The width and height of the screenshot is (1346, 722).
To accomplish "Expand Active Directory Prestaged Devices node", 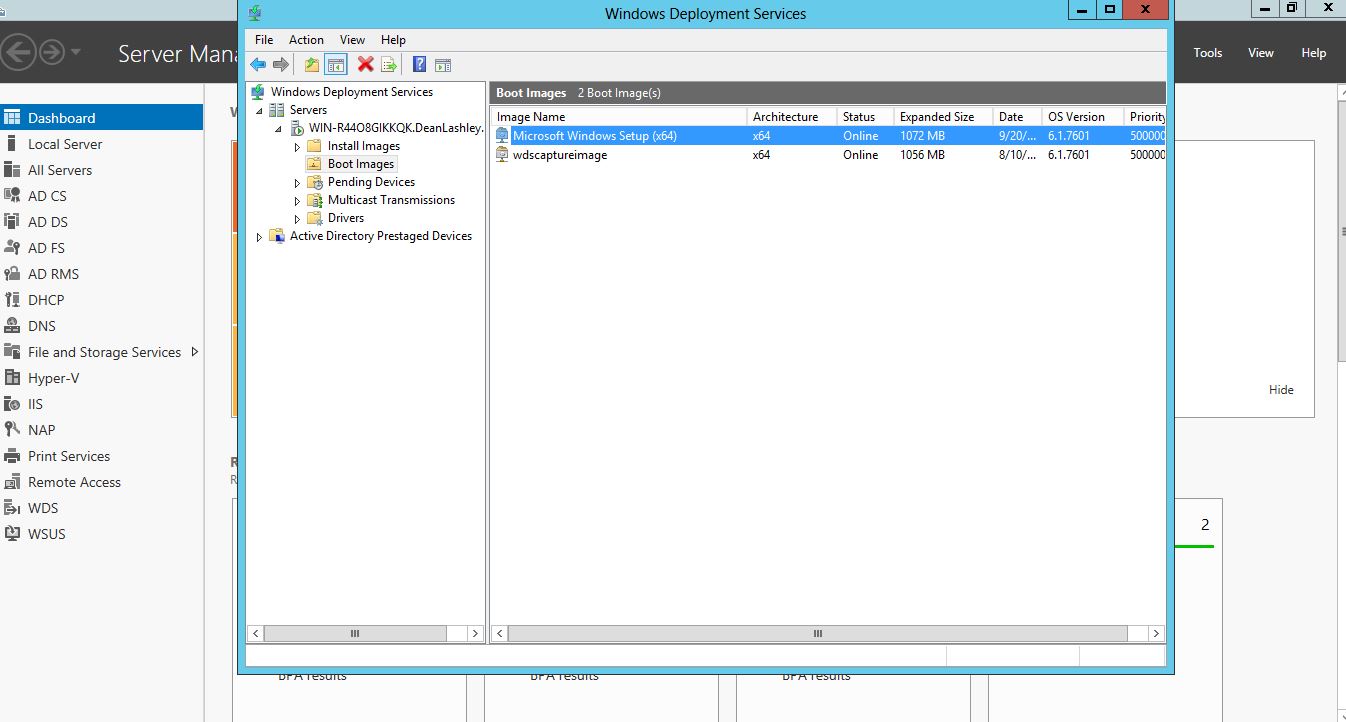I will pos(259,237).
